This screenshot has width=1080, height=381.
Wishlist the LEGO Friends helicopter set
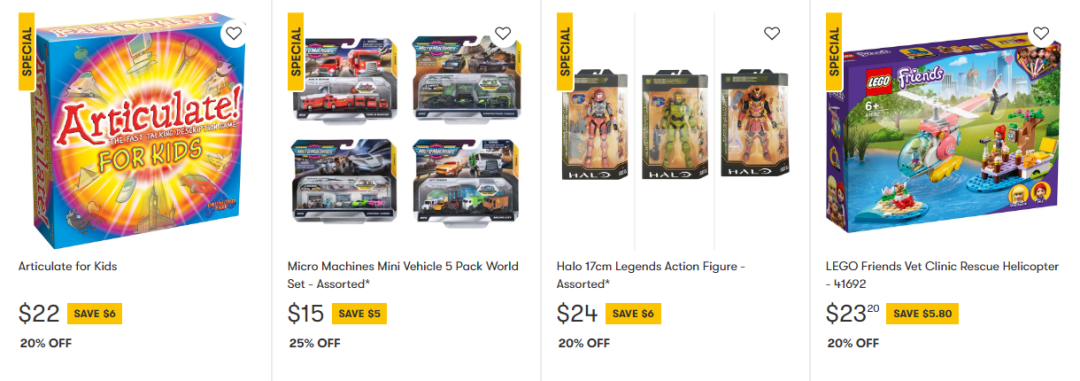(x=1041, y=33)
